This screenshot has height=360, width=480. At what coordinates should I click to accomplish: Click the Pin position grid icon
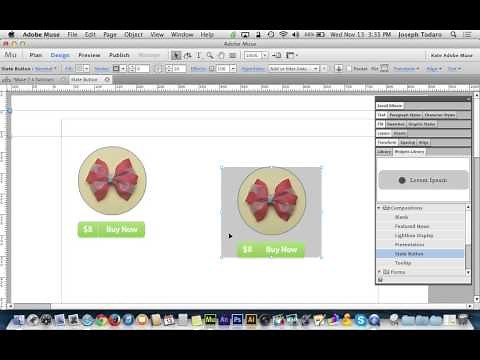[384, 68]
